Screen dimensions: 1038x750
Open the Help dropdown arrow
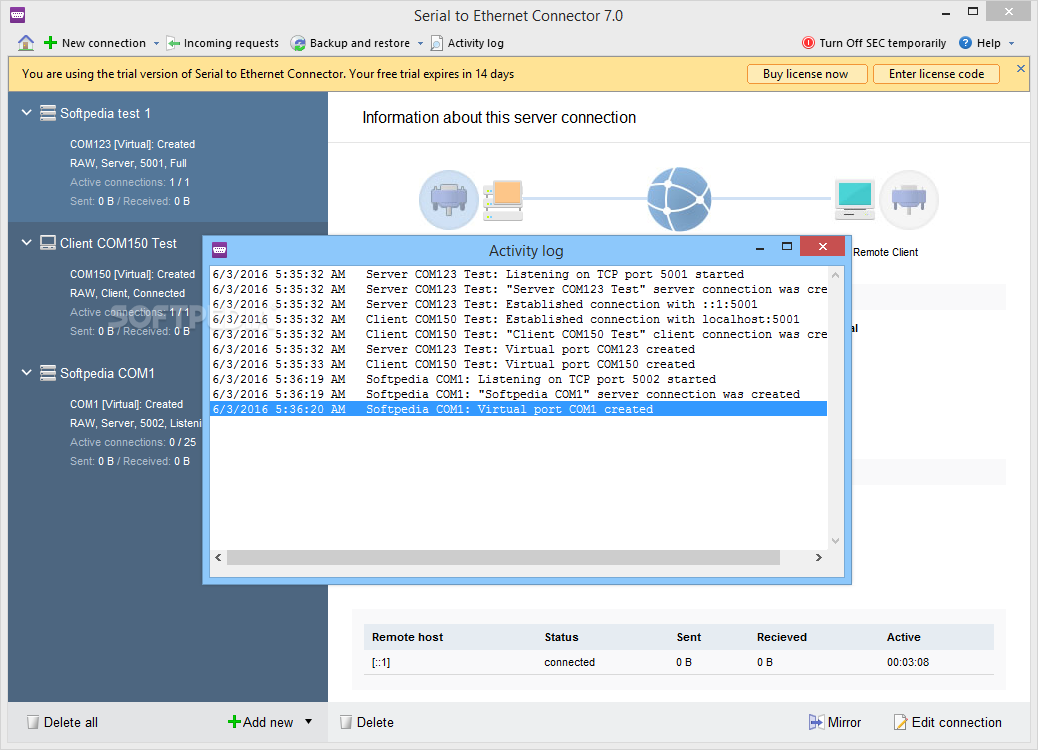(1012, 44)
